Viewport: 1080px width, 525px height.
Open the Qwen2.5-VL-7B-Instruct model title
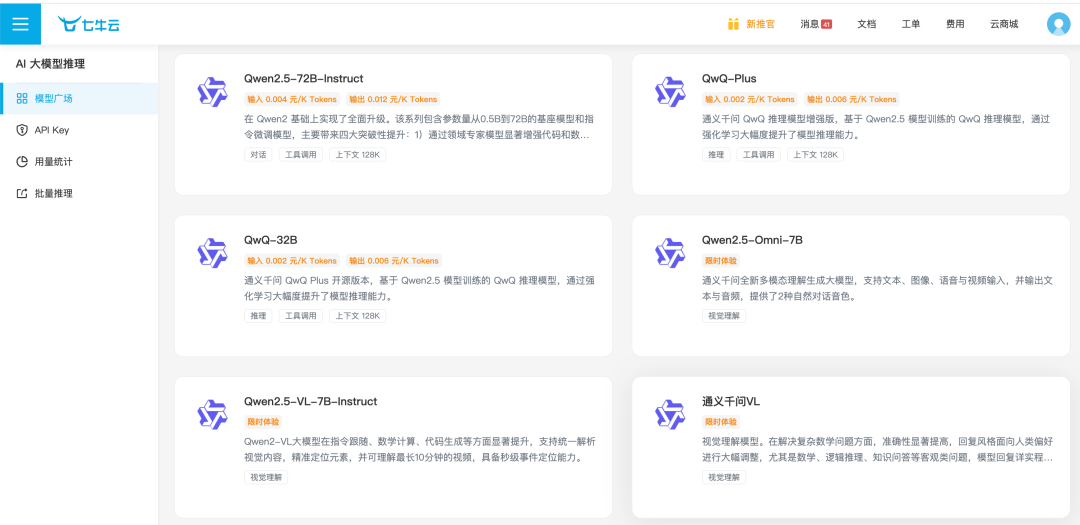click(311, 402)
